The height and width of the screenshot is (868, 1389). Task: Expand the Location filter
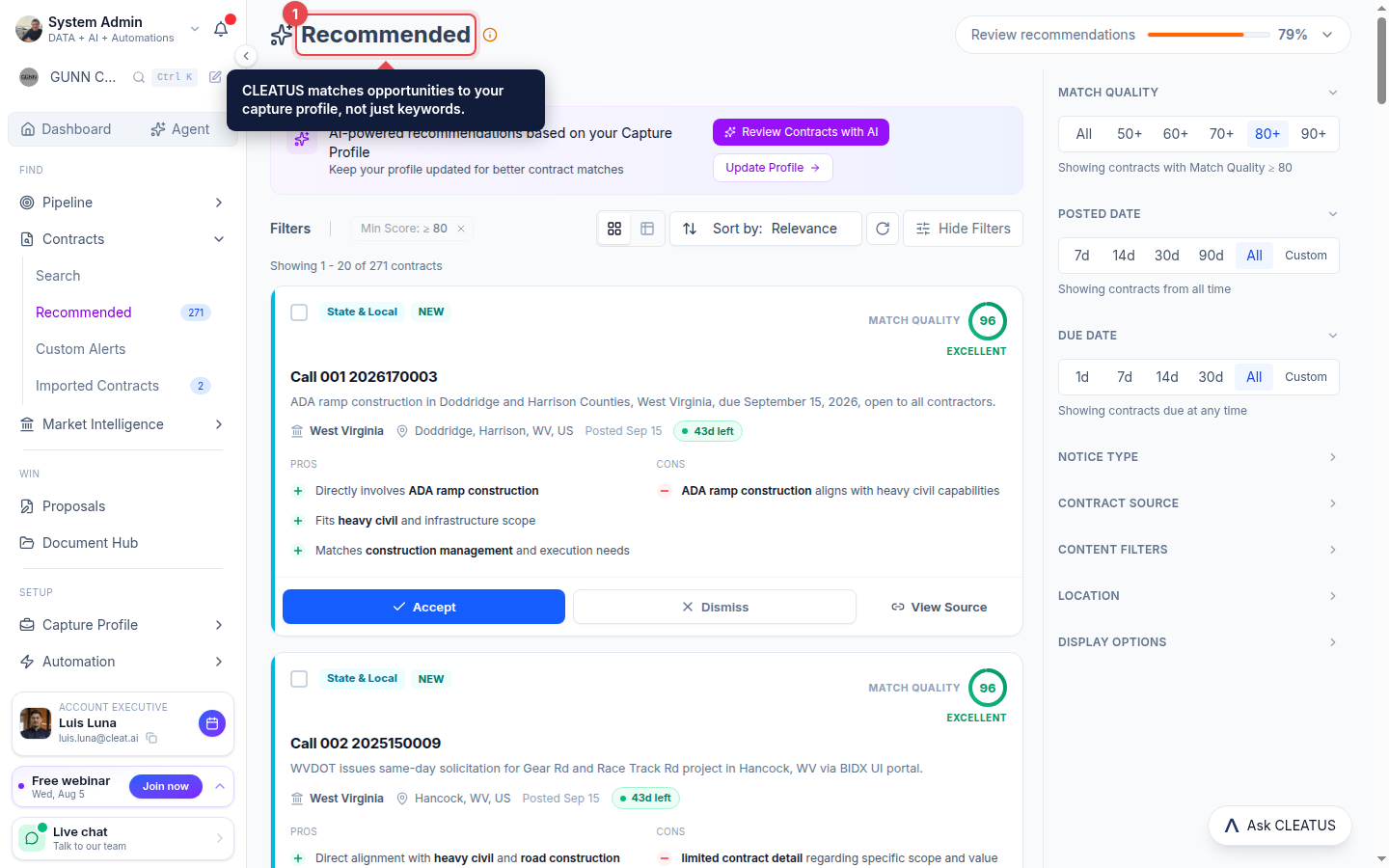[x=1197, y=596]
